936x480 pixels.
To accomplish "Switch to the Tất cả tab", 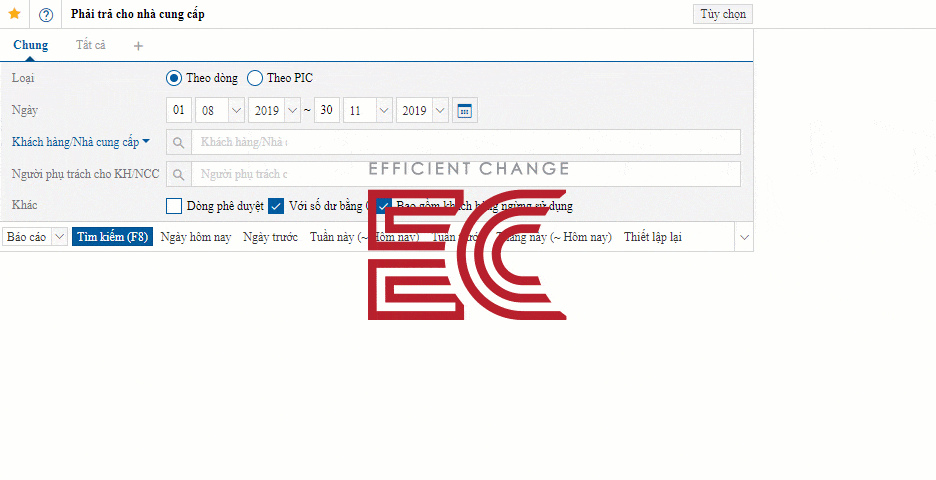I will pyautogui.click(x=91, y=45).
